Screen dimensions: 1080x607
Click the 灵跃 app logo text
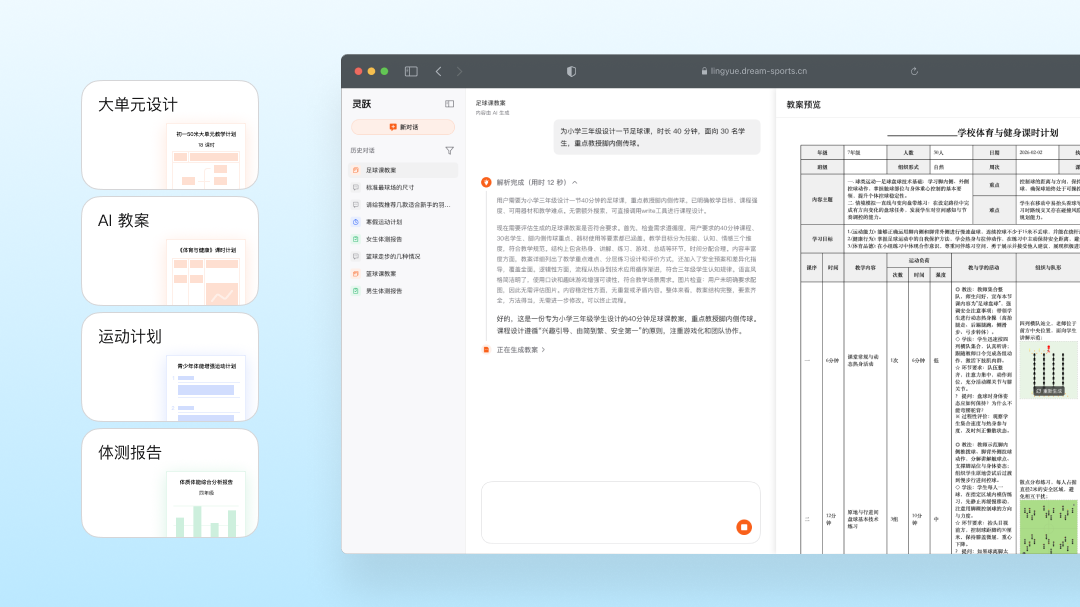point(362,104)
